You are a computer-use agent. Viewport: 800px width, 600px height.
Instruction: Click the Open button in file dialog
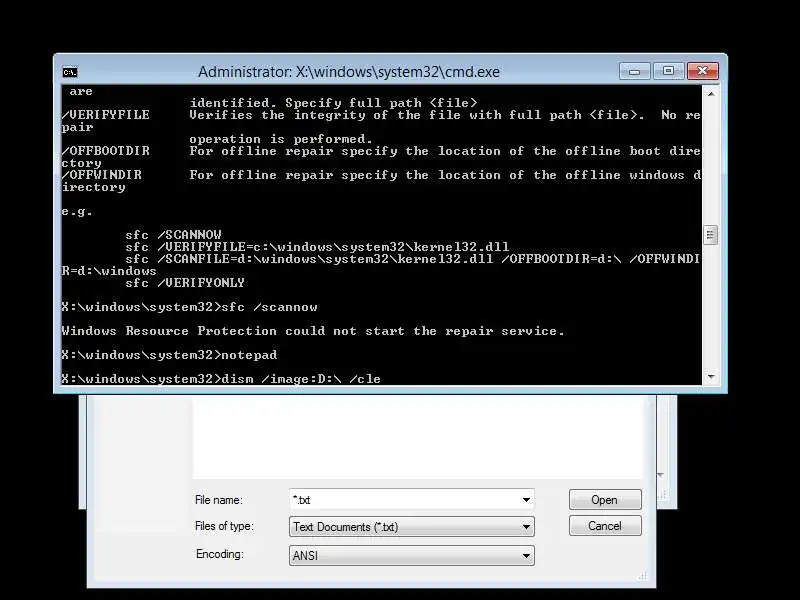click(605, 499)
